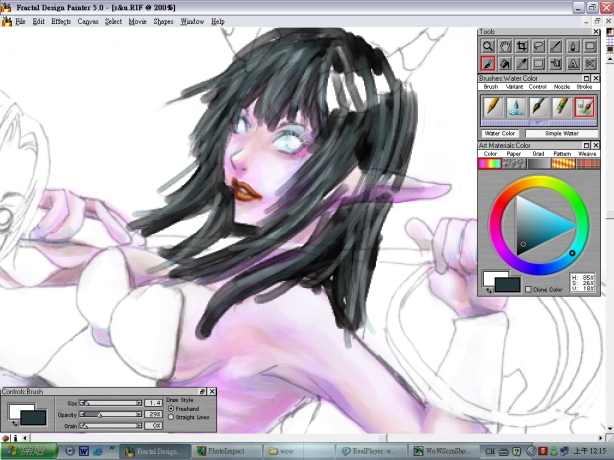Open the Variant menu in Brushes palette

514,87
